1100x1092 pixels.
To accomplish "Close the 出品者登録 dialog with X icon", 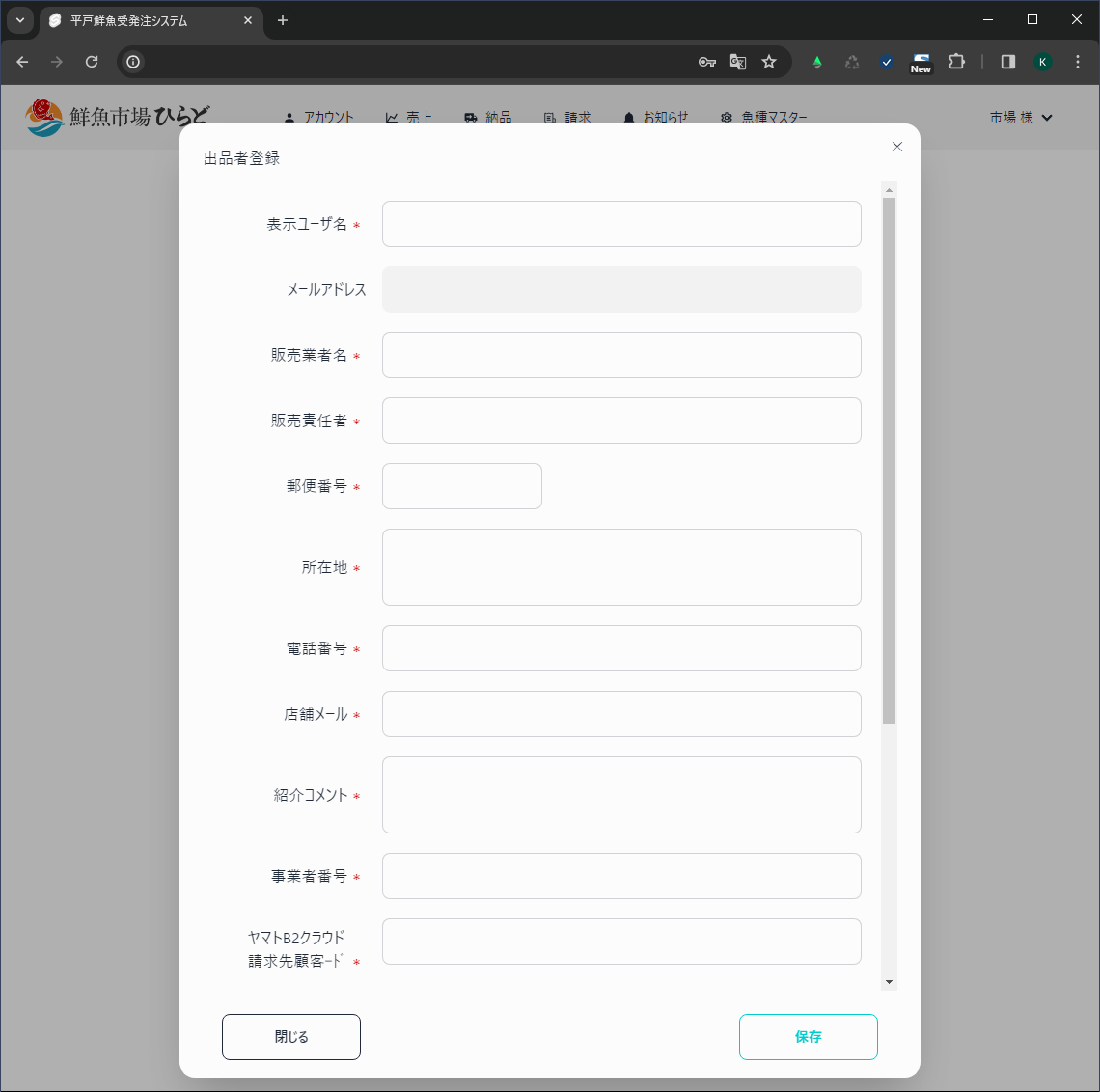I will tap(897, 147).
